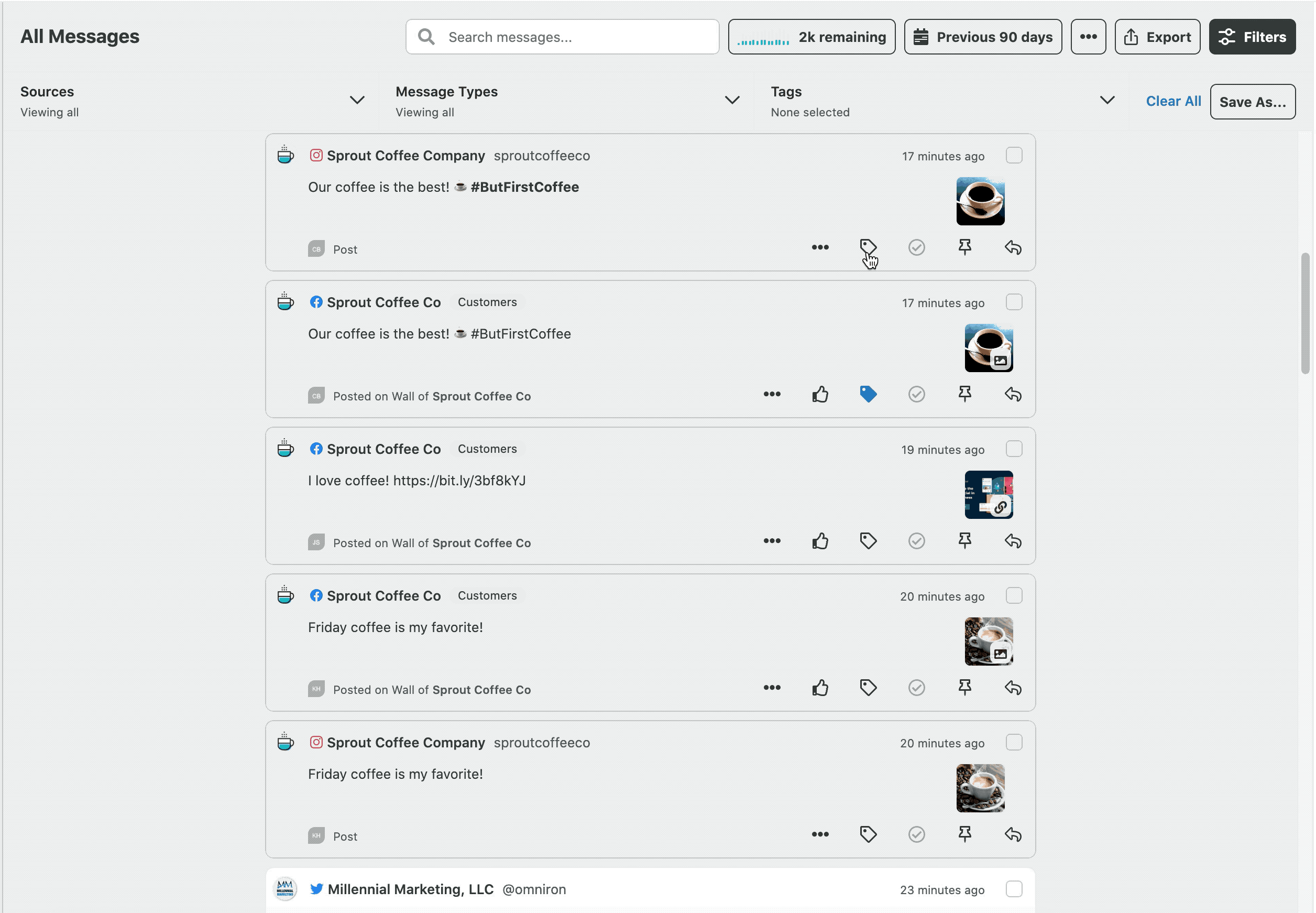The width and height of the screenshot is (1316, 913).
Task: Expand the Sources filter dropdown
Action: pyautogui.click(x=357, y=101)
